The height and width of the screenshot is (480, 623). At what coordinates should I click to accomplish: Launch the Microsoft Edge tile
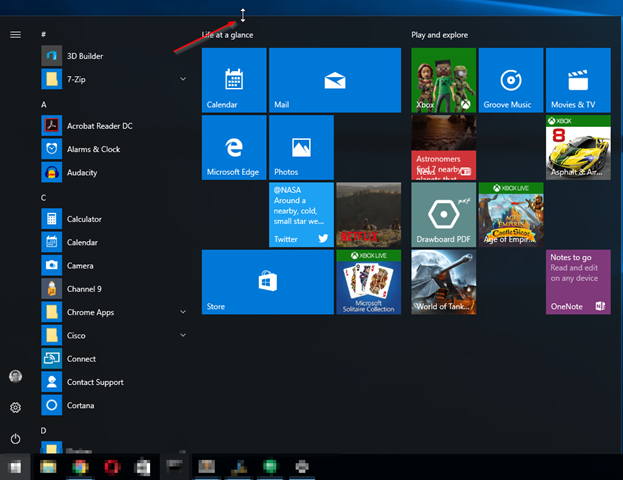tap(234, 147)
